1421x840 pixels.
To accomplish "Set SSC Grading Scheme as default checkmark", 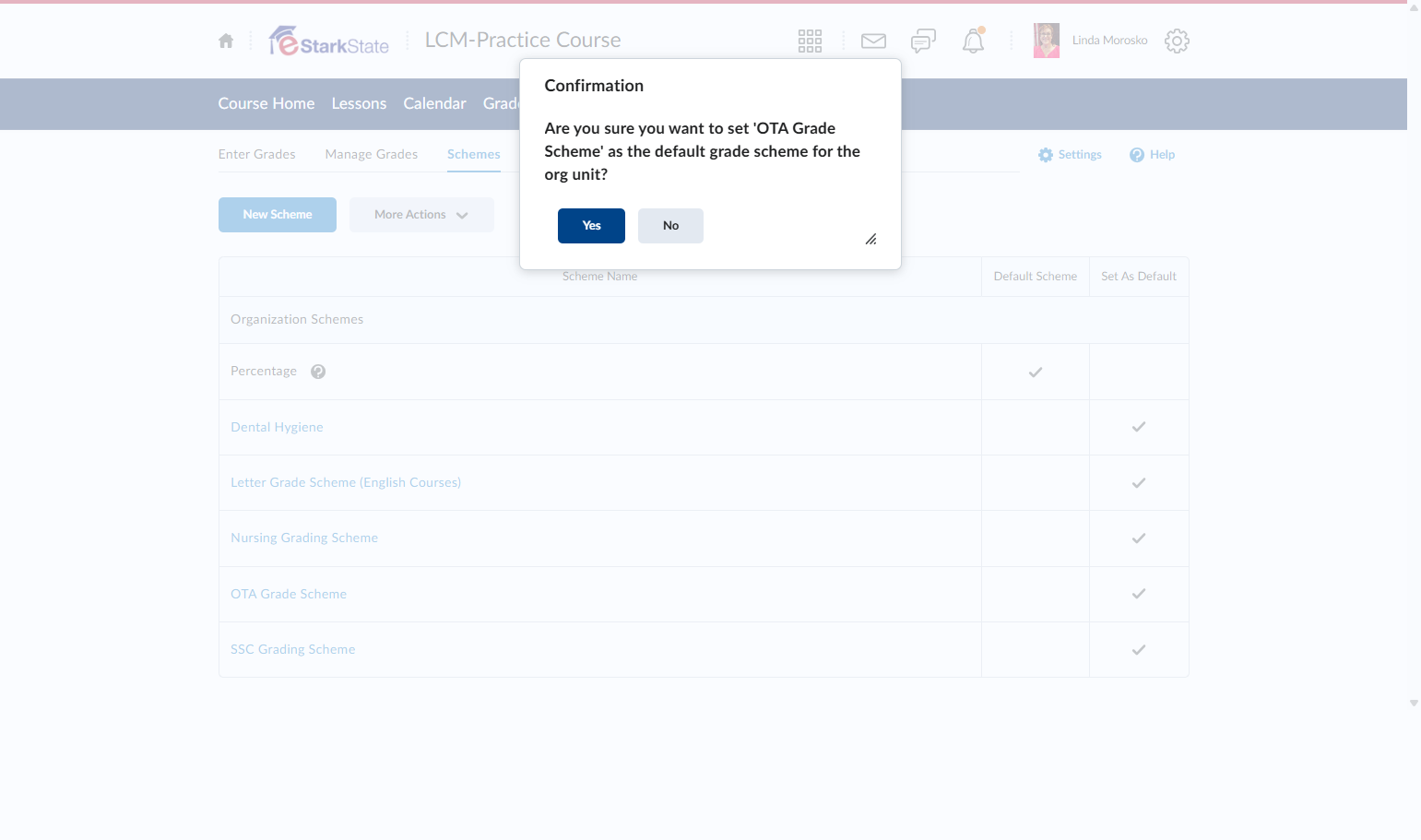I will pos(1139,650).
